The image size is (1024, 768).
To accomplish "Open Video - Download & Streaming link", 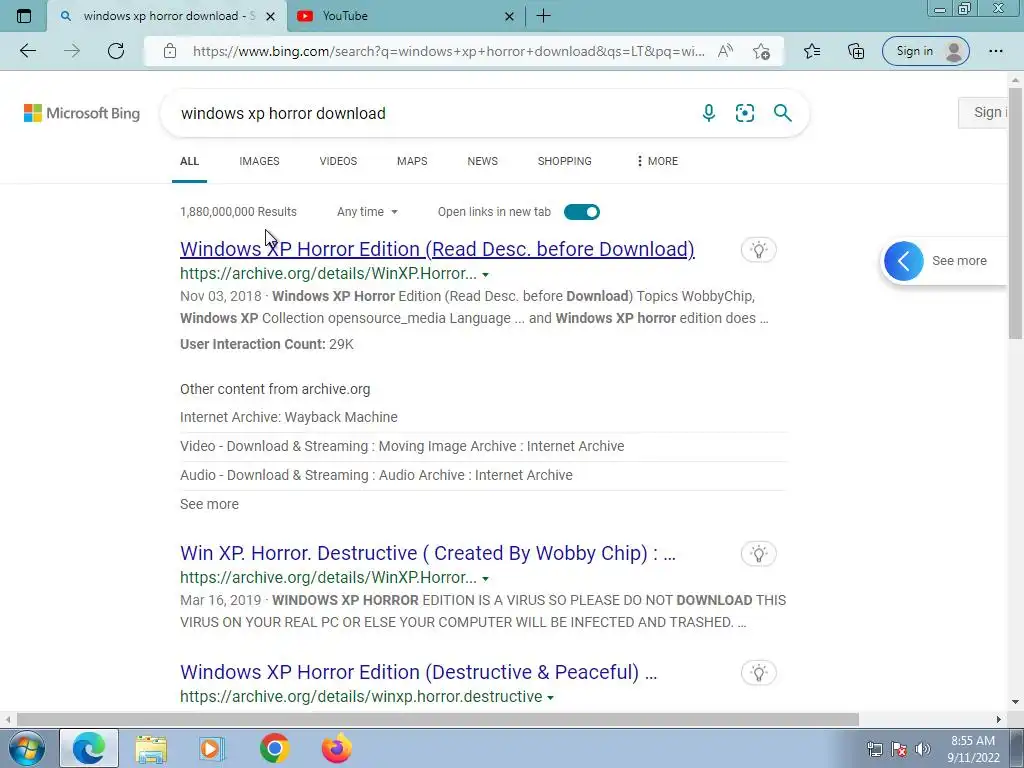I will pos(402,446).
